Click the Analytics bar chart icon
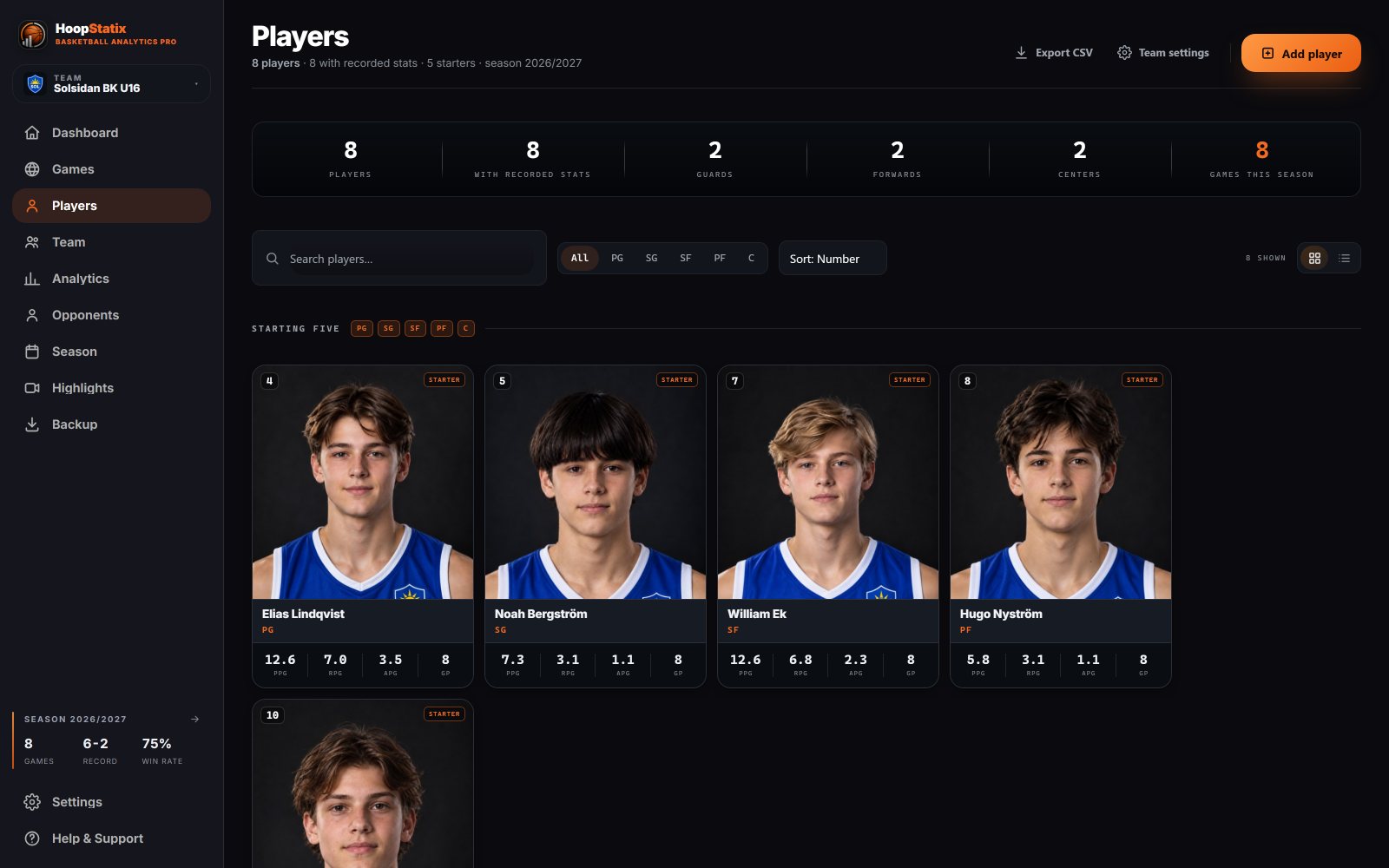This screenshot has width=1389, height=868. point(32,279)
